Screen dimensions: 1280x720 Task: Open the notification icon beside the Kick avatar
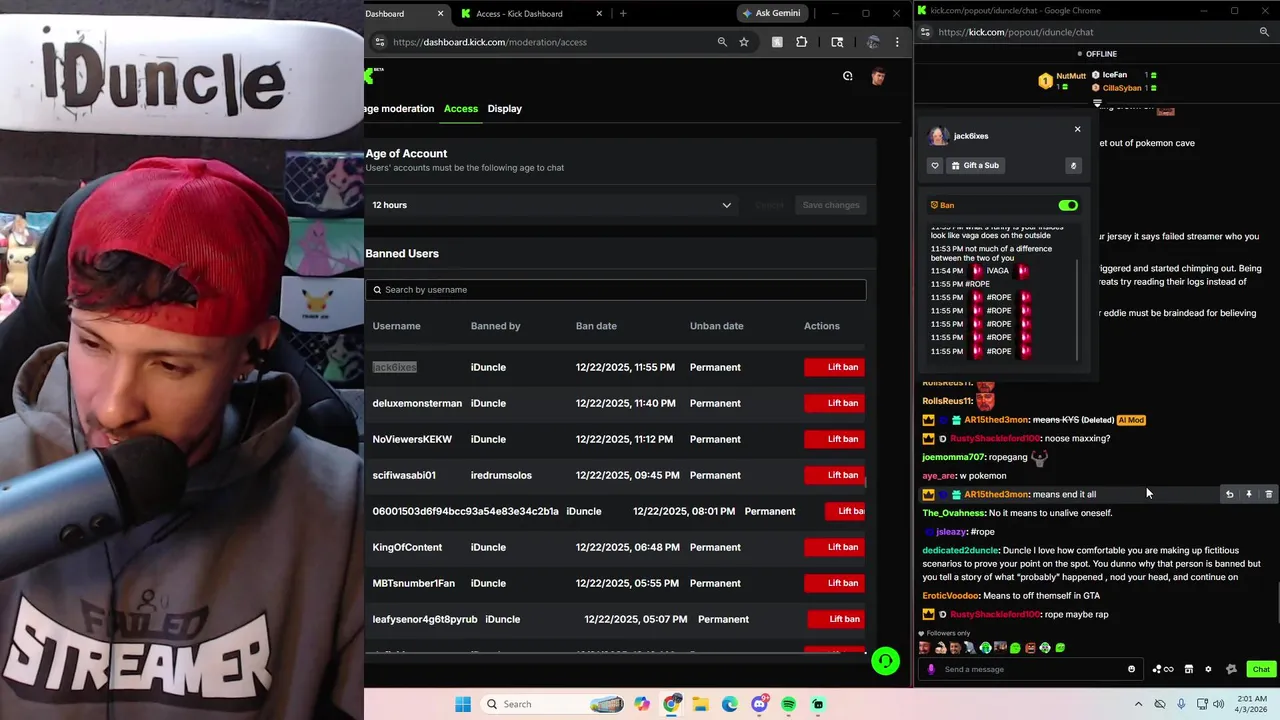[x=848, y=76]
